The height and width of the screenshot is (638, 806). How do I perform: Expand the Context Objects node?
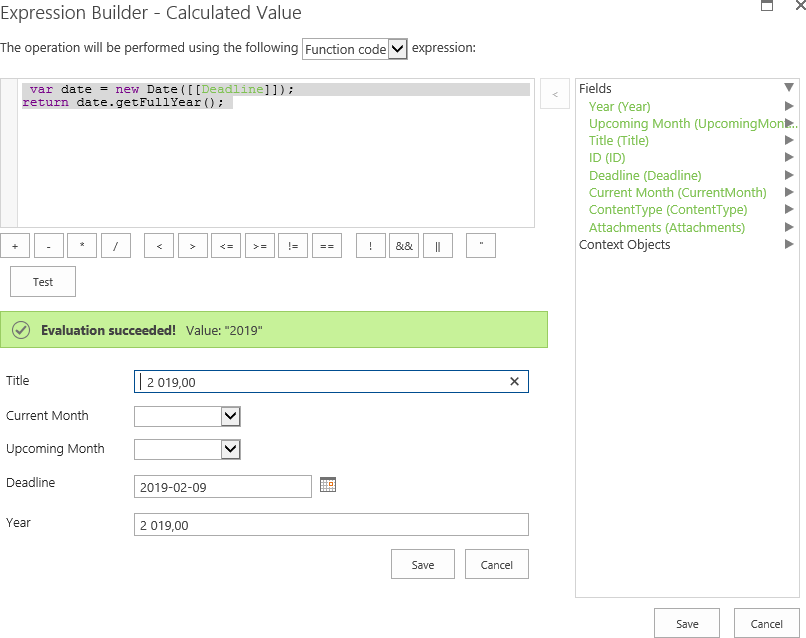[x=789, y=244]
